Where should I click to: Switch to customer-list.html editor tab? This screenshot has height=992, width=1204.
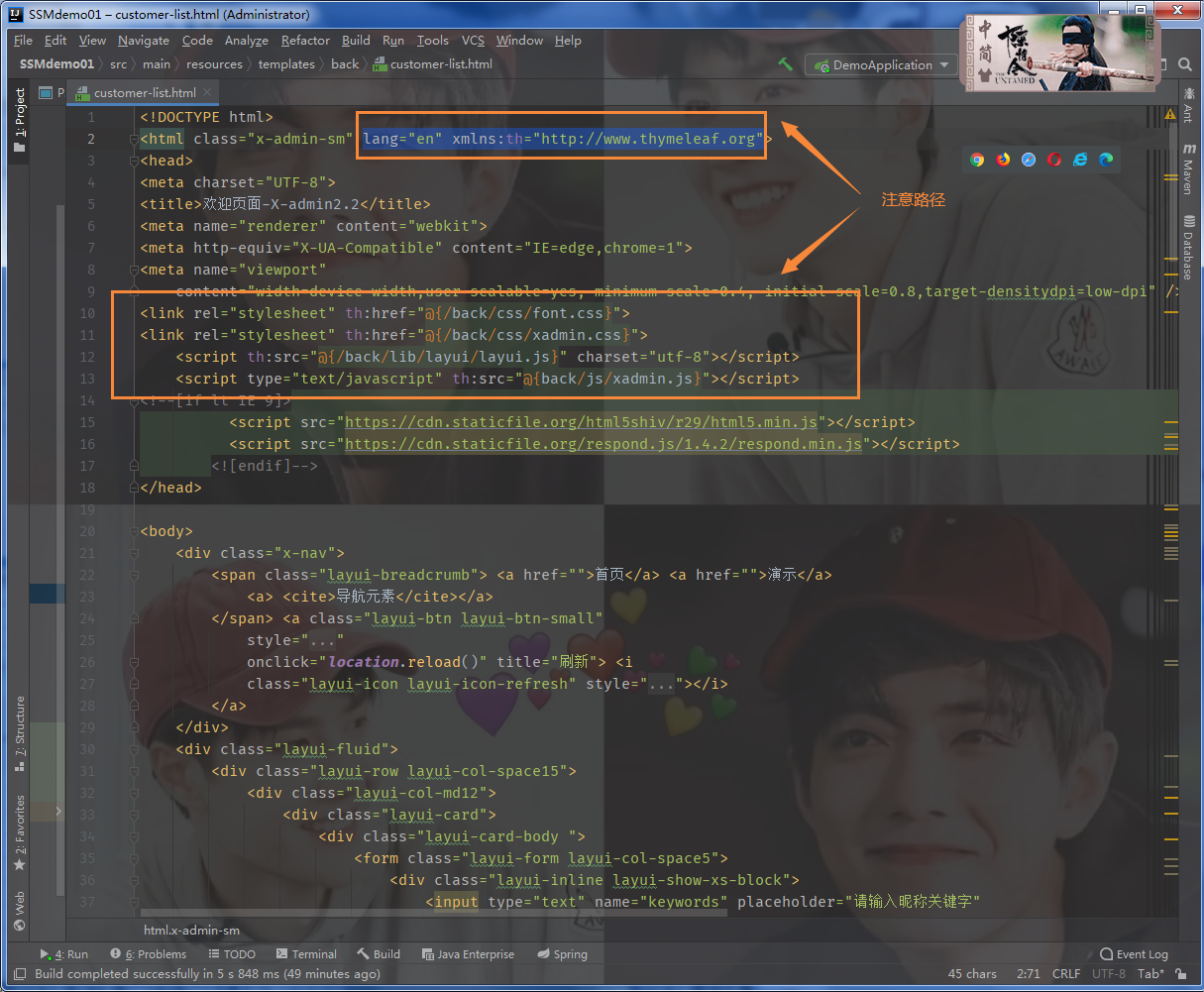(x=145, y=93)
